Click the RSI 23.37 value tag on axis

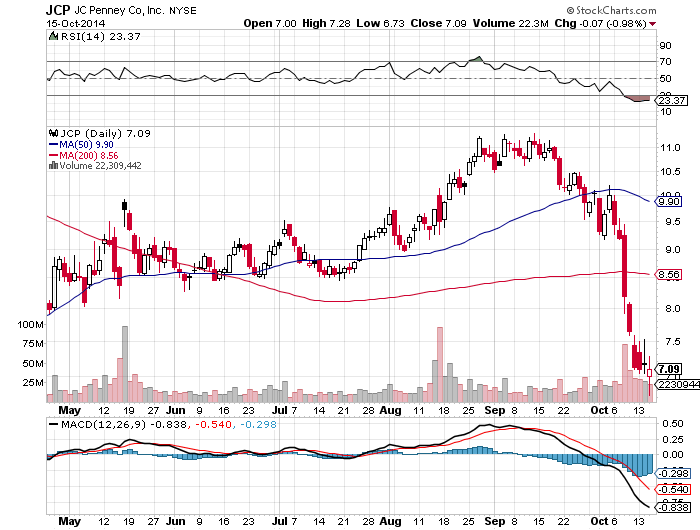pos(671,100)
